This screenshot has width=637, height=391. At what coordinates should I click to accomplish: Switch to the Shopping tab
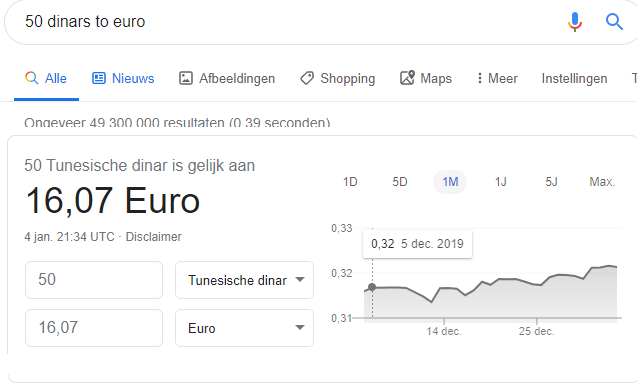[x=338, y=78]
